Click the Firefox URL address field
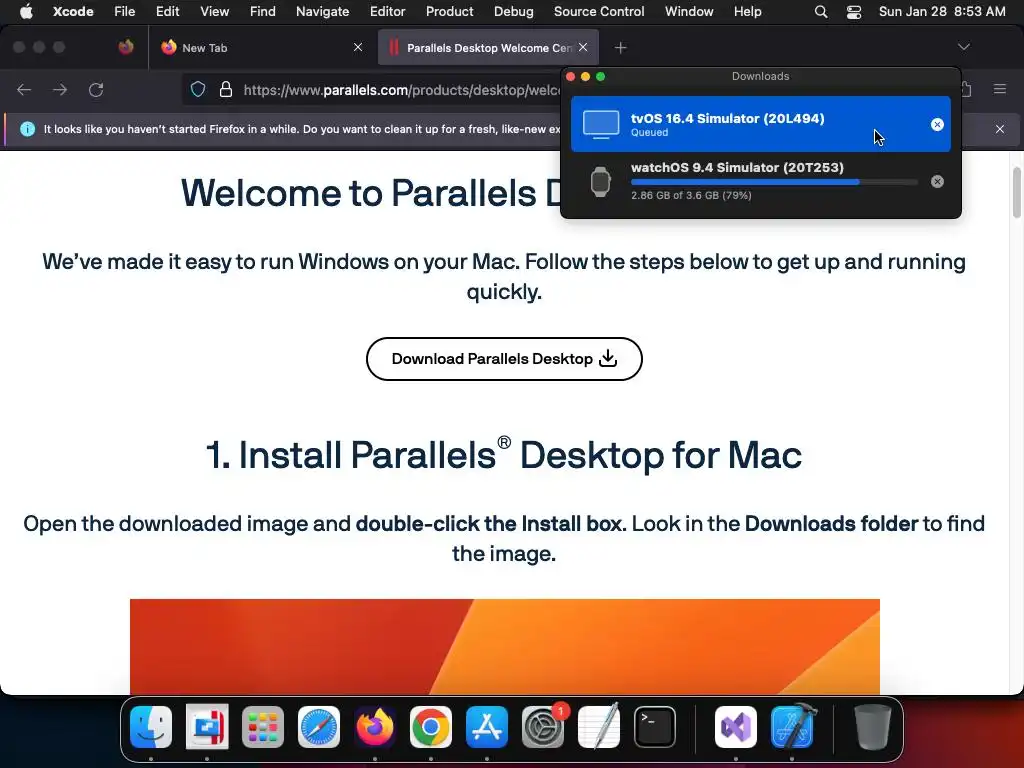The width and height of the screenshot is (1024, 768). coord(401,89)
